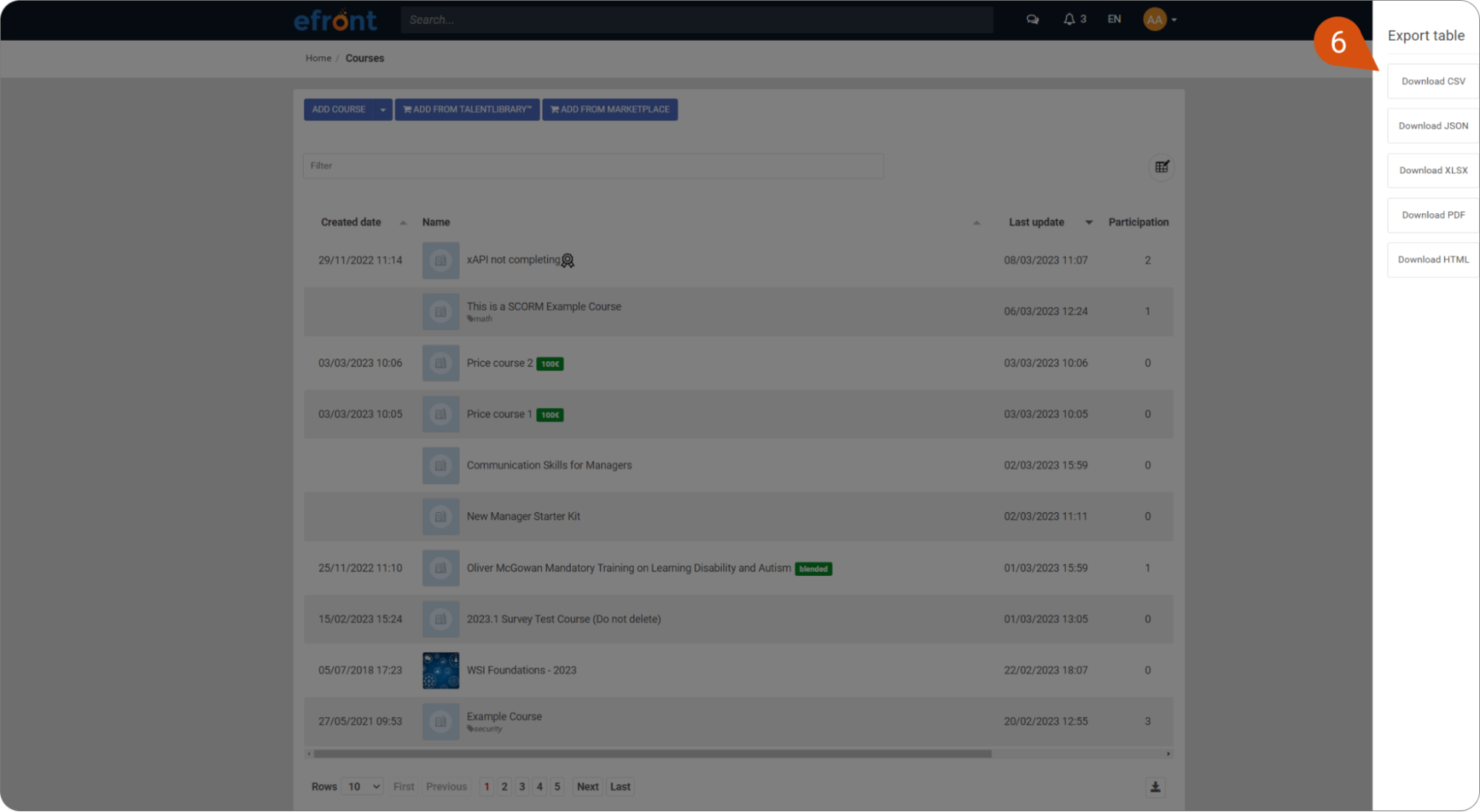Click date 08/03/2023 11:07
This screenshot has width=1480, height=812.
pyautogui.click(x=1045, y=261)
